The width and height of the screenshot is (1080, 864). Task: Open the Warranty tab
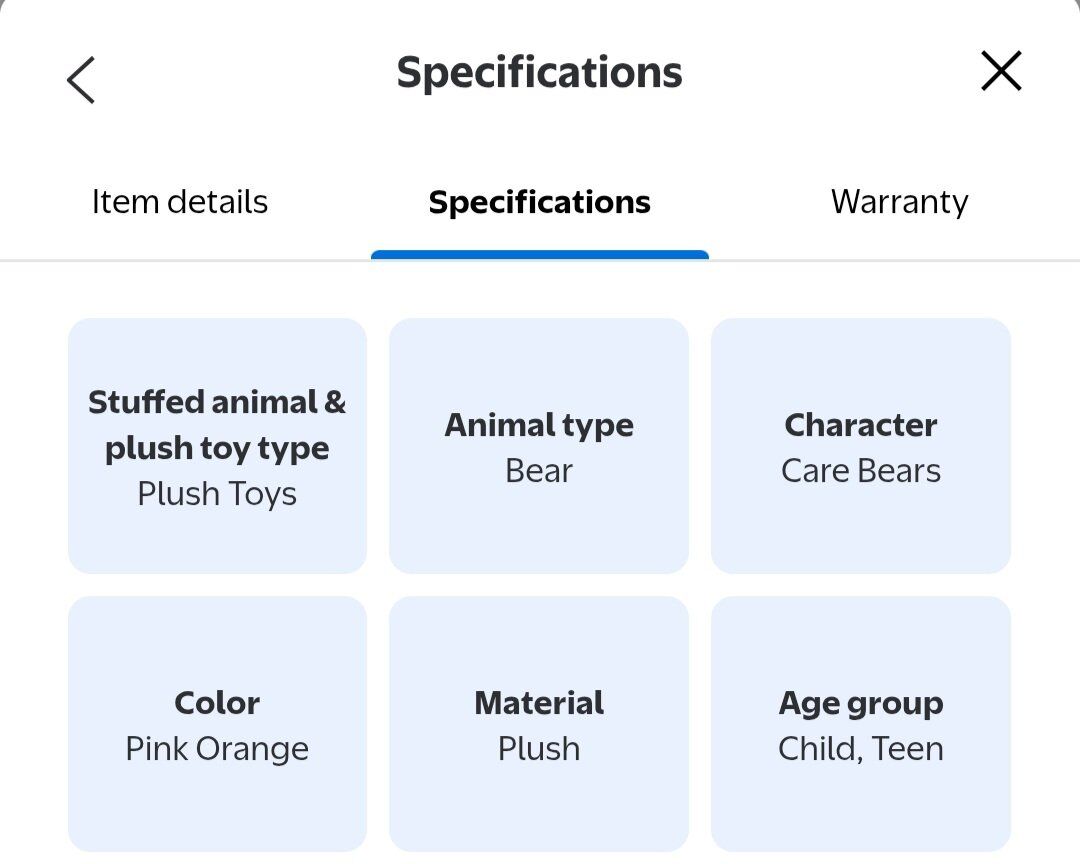[899, 202]
